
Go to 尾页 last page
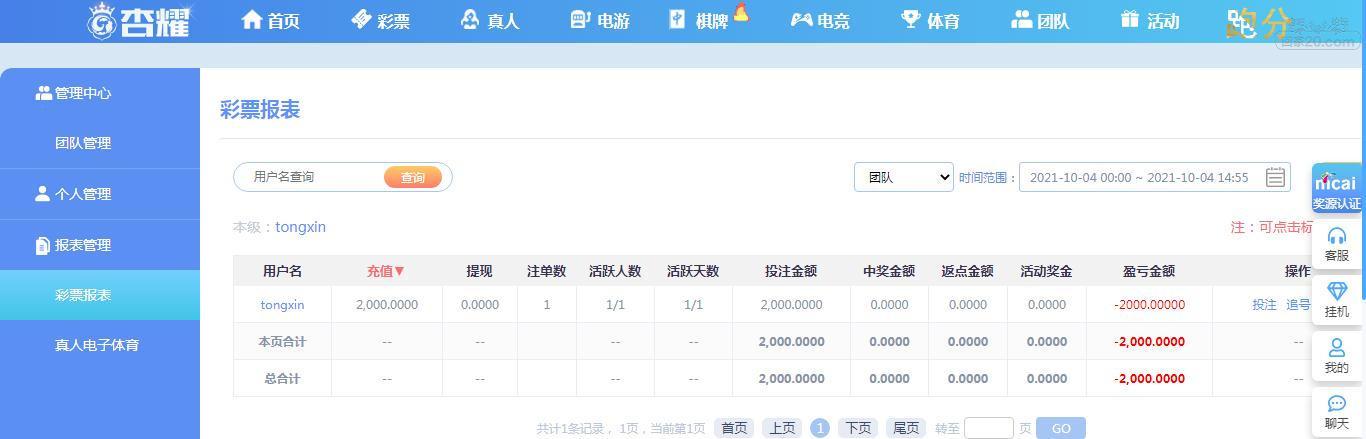[906, 428]
